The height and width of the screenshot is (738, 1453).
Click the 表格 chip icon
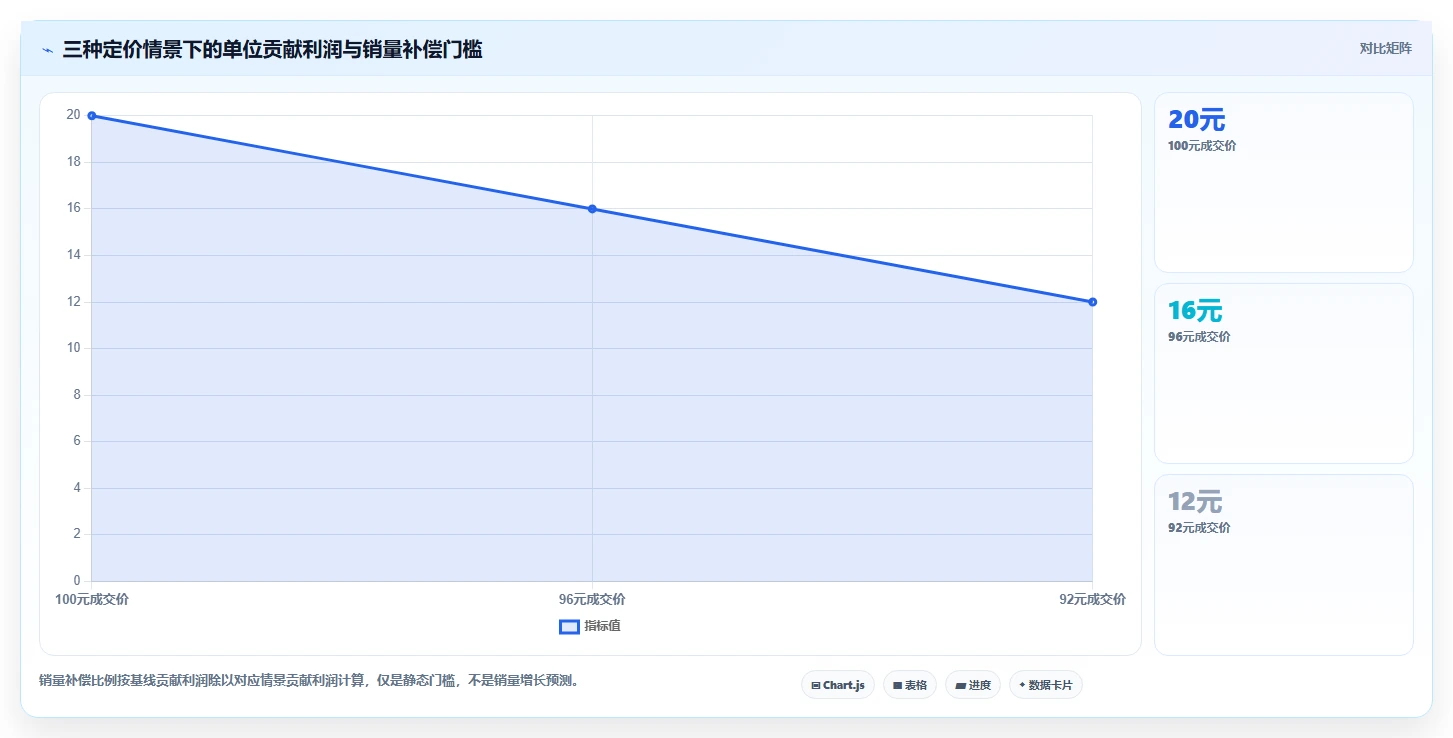click(897, 686)
